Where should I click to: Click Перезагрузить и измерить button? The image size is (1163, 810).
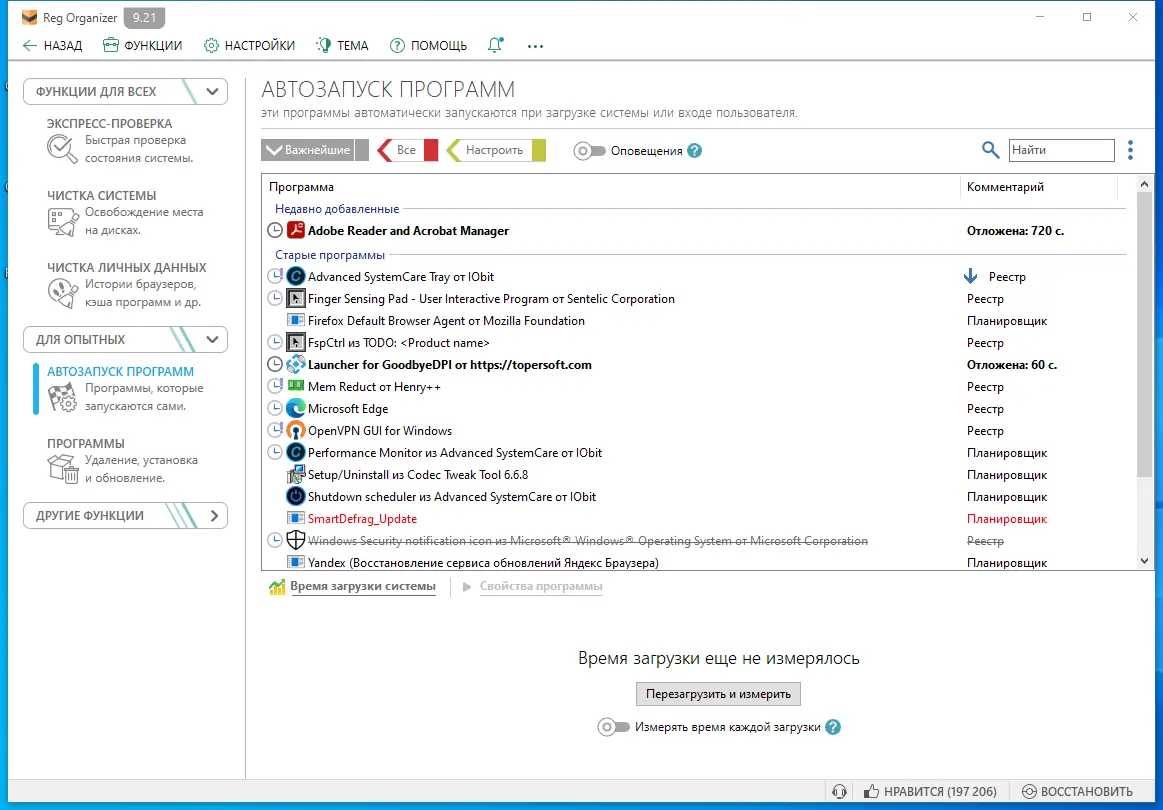[718, 694]
